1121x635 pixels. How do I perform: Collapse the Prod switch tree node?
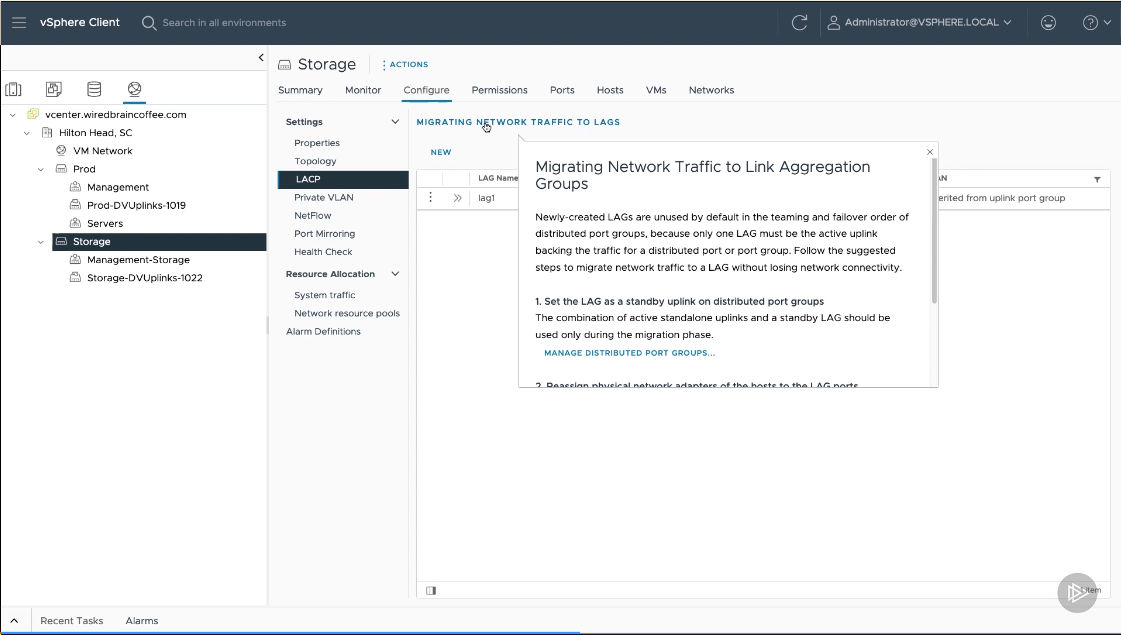[41, 169]
